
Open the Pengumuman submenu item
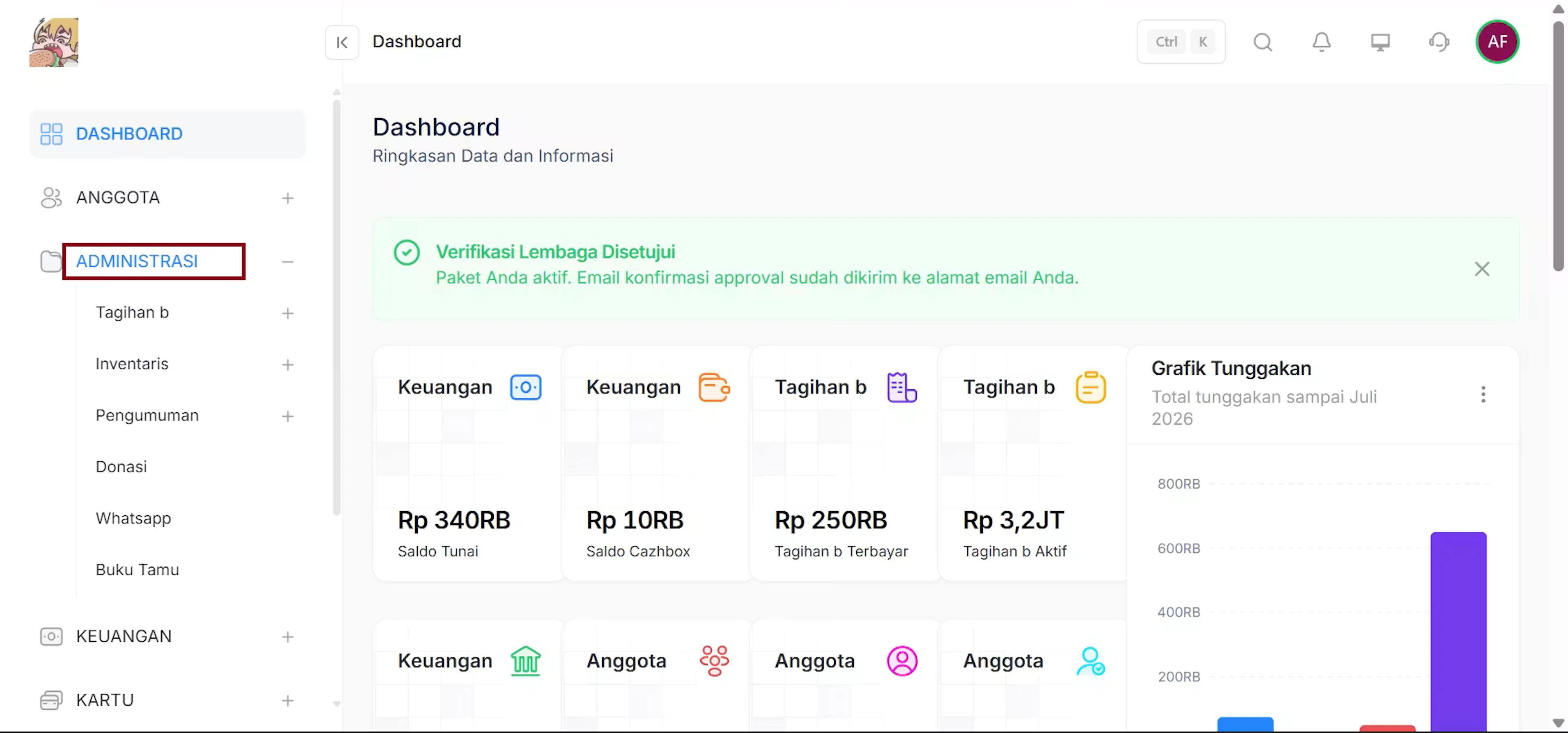coord(147,416)
